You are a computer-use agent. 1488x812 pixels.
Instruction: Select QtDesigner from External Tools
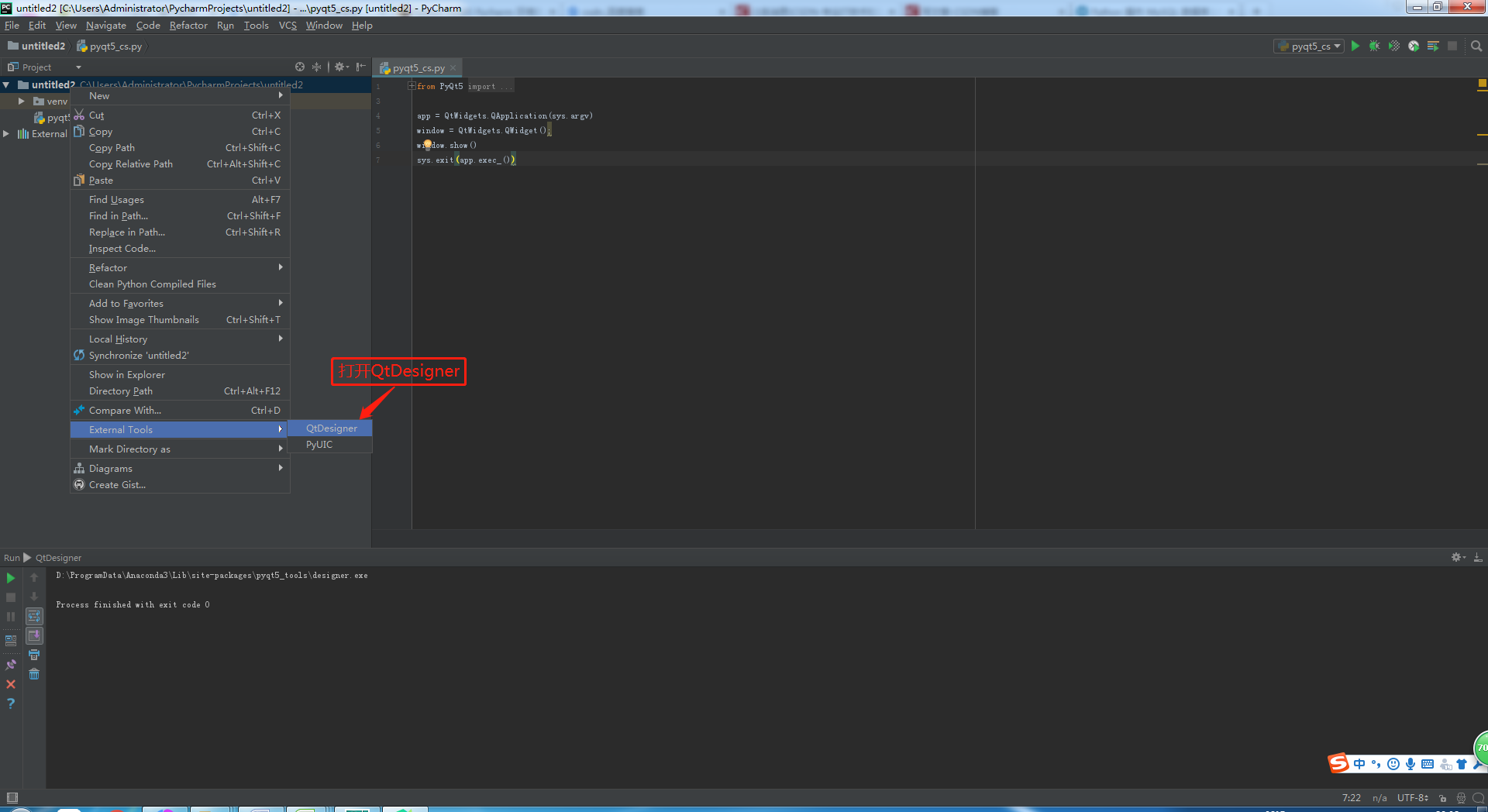click(330, 428)
